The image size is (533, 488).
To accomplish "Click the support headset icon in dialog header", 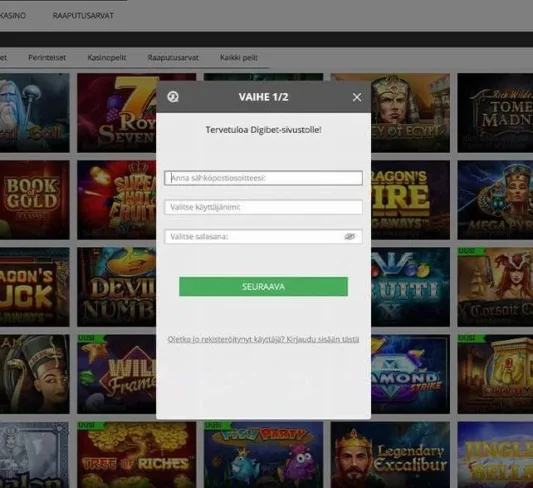I will coord(173,97).
